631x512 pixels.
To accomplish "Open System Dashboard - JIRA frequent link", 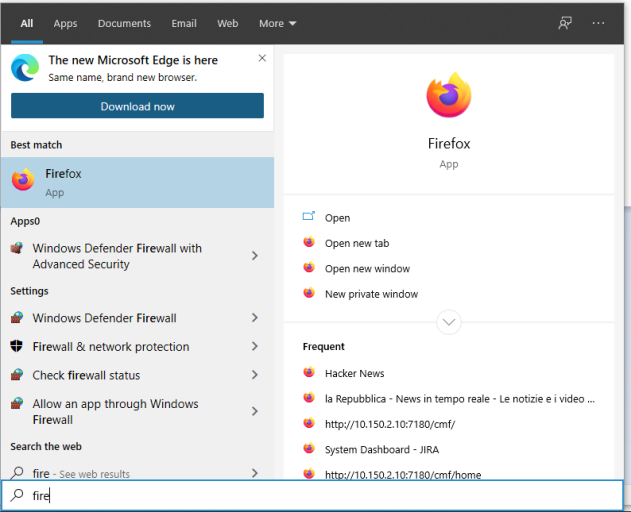I will (x=382, y=450).
